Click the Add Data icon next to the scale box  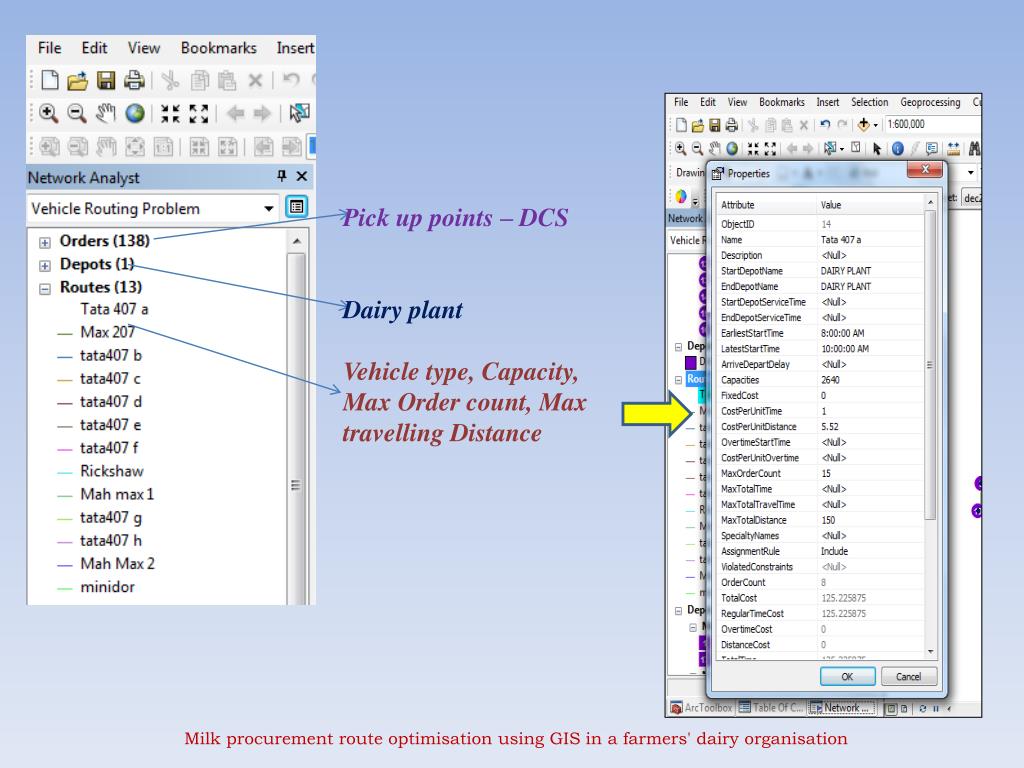tap(863, 124)
